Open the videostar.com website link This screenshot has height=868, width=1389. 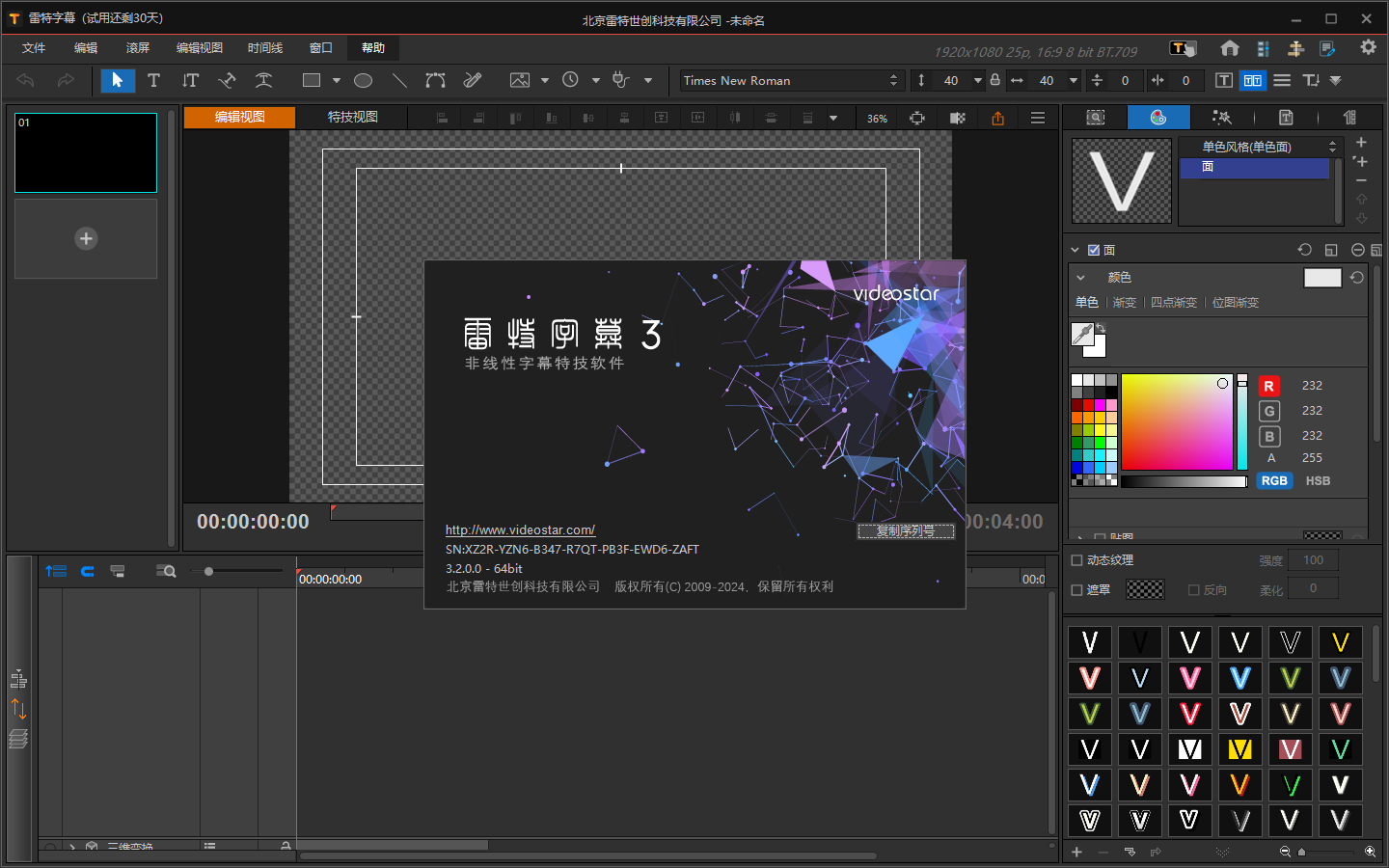pyautogui.click(x=520, y=530)
